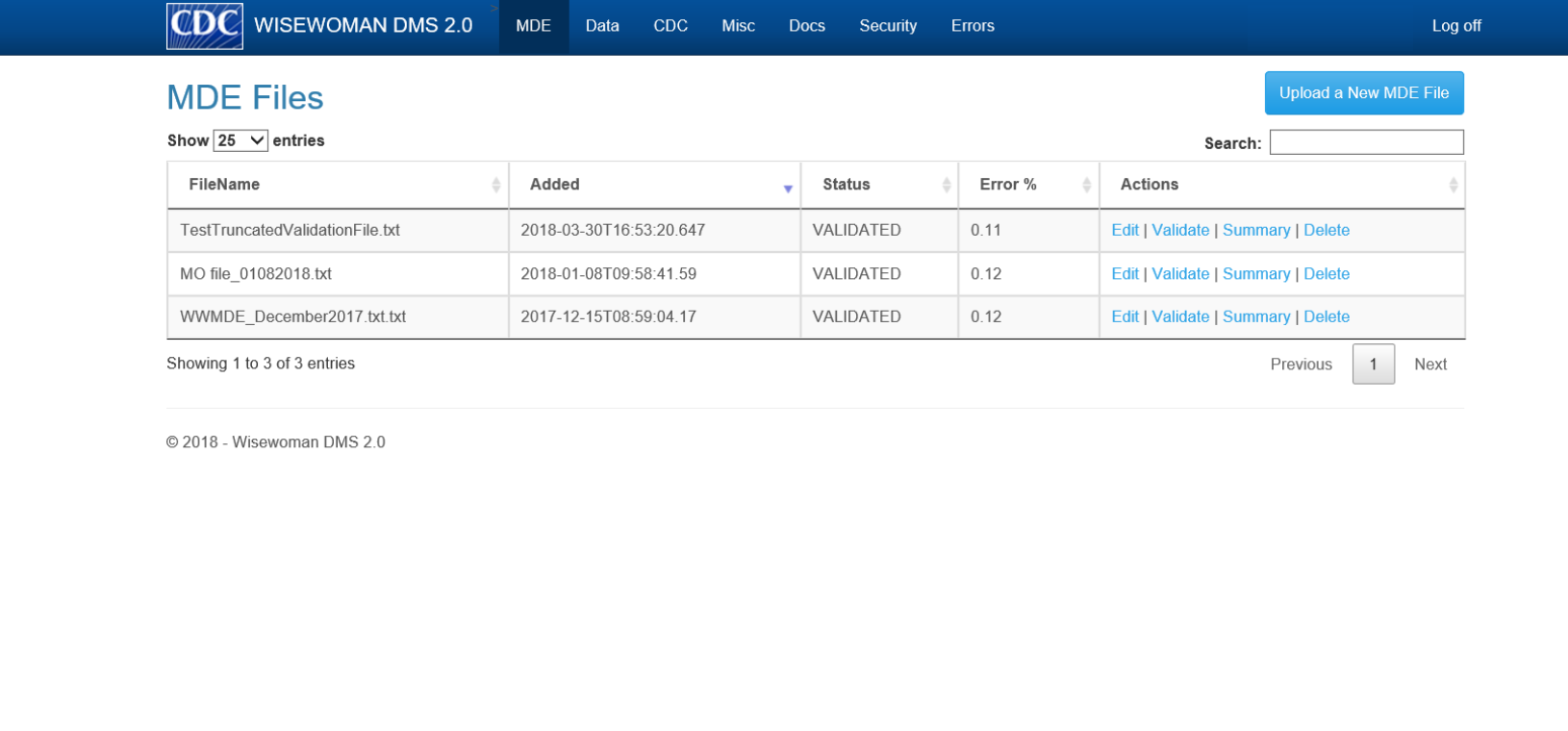Click the Actions column sort arrows
The image size is (1568, 731).
tap(1453, 185)
